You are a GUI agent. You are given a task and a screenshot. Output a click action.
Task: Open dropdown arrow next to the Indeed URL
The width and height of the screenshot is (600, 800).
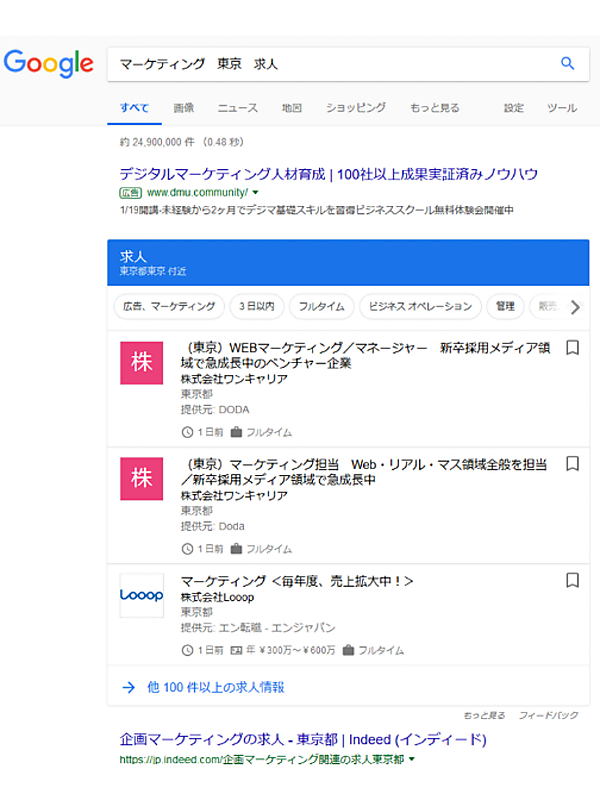pos(411,760)
